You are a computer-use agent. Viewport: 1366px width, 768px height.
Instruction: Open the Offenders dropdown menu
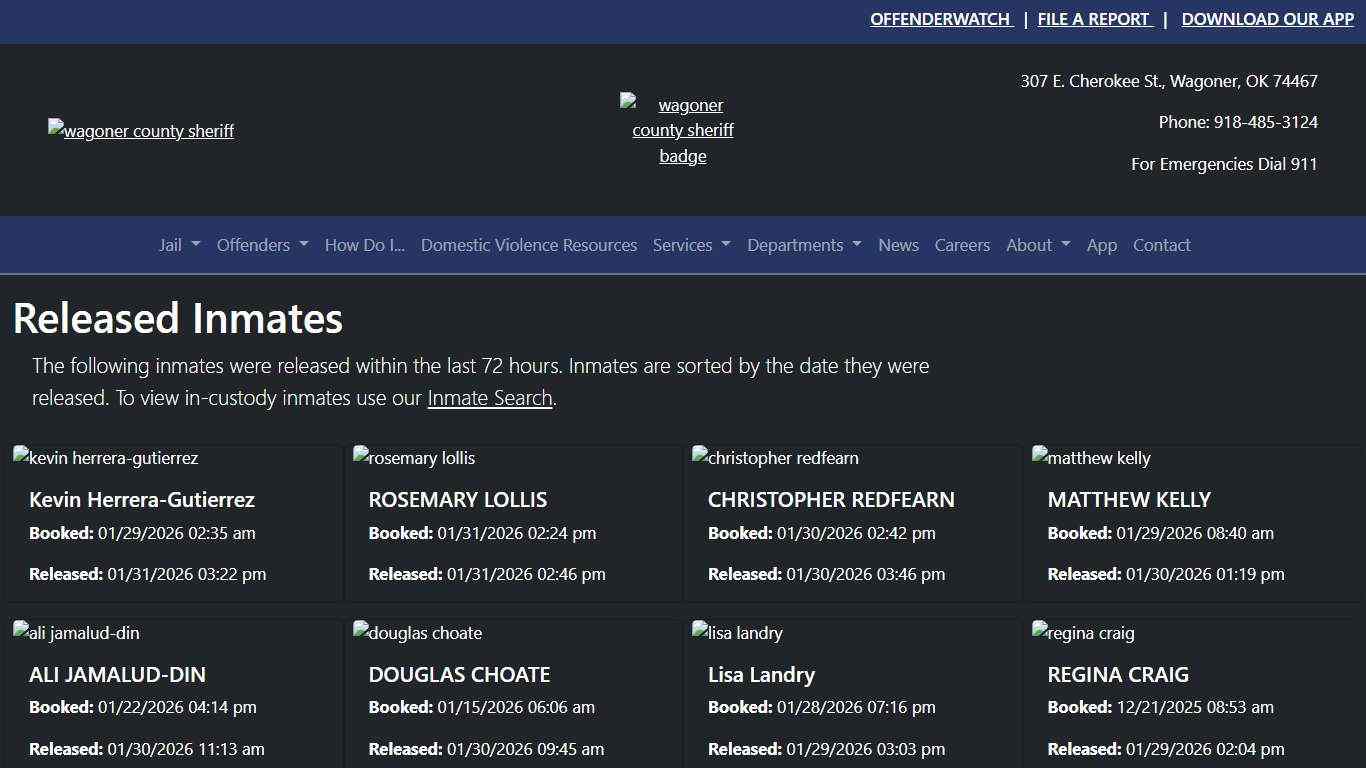[x=262, y=245]
